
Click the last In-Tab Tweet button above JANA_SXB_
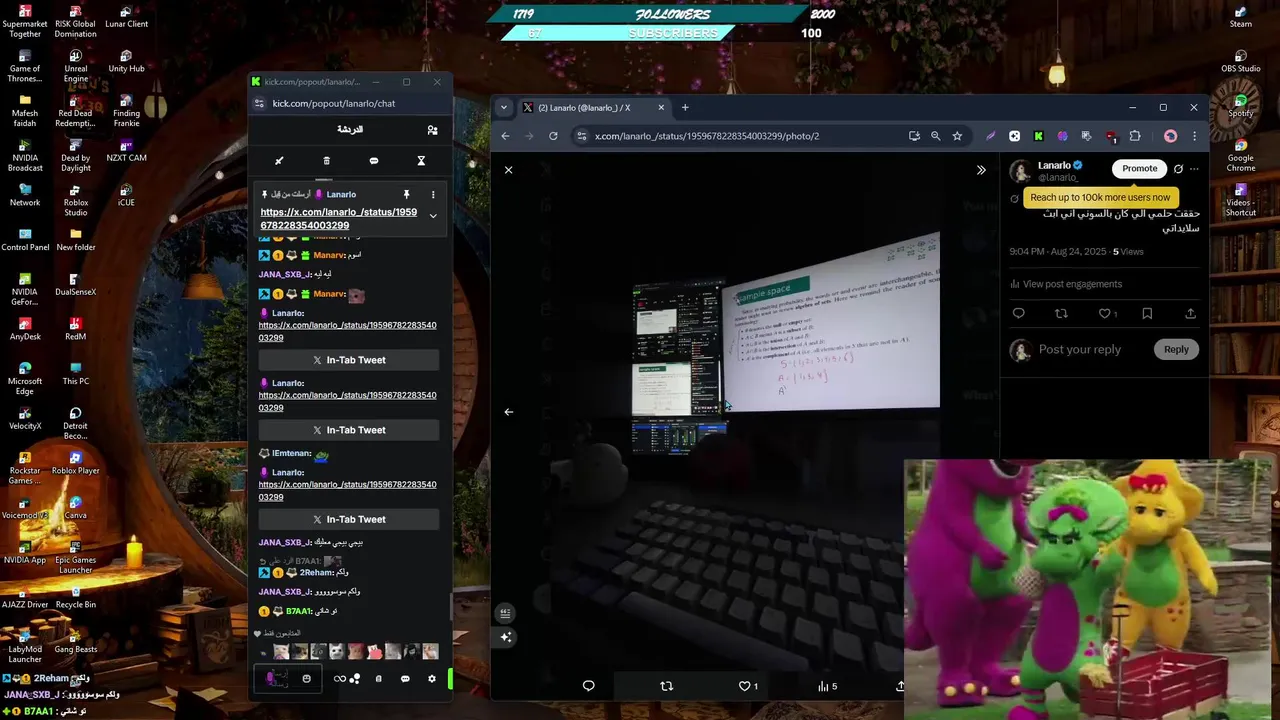349,519
